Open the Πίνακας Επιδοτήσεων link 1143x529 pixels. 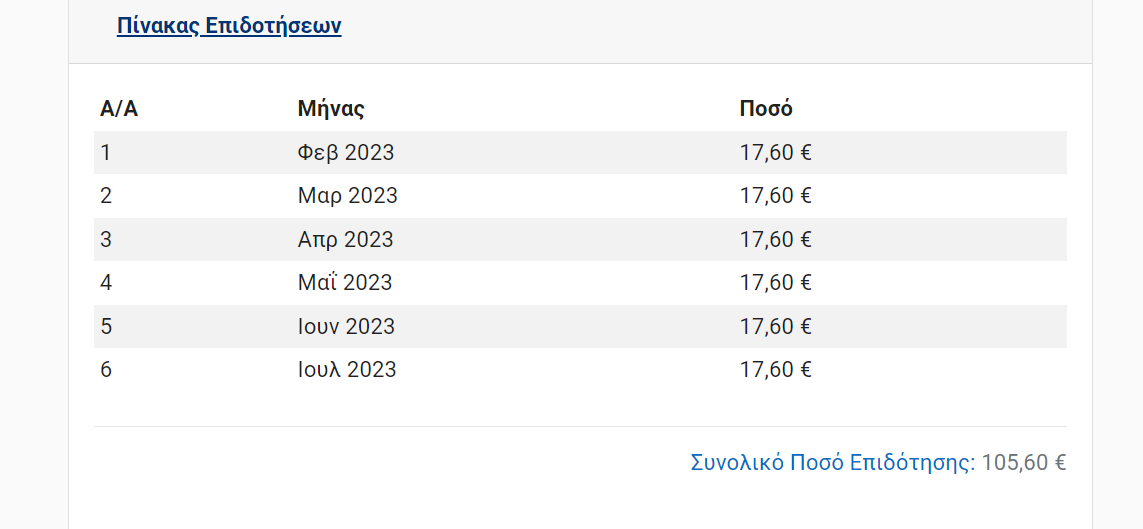click(229, 26)
